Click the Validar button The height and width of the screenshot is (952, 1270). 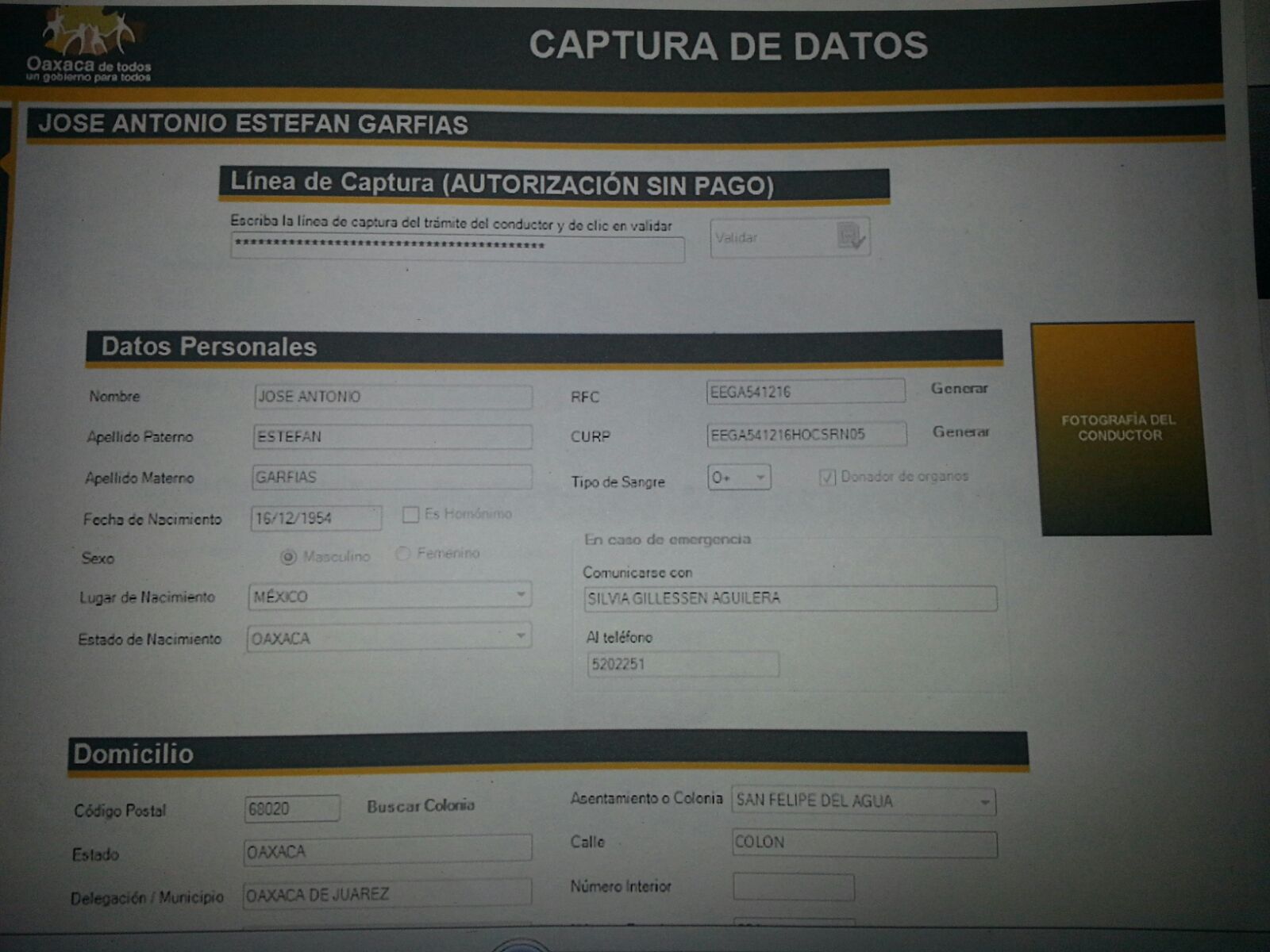(x=790, y=237)
